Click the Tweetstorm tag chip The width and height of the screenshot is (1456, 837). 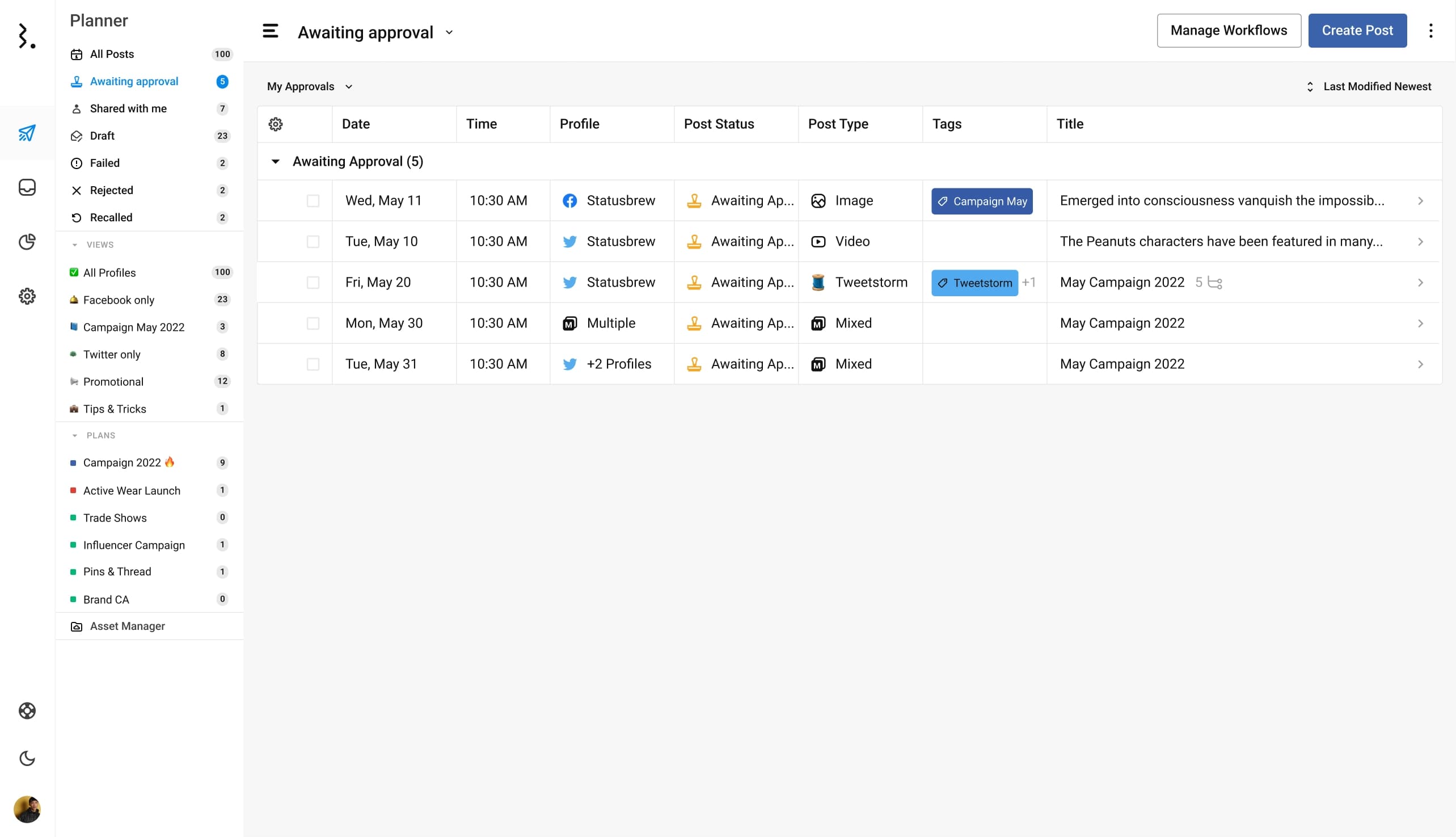(x=974, y=283)
